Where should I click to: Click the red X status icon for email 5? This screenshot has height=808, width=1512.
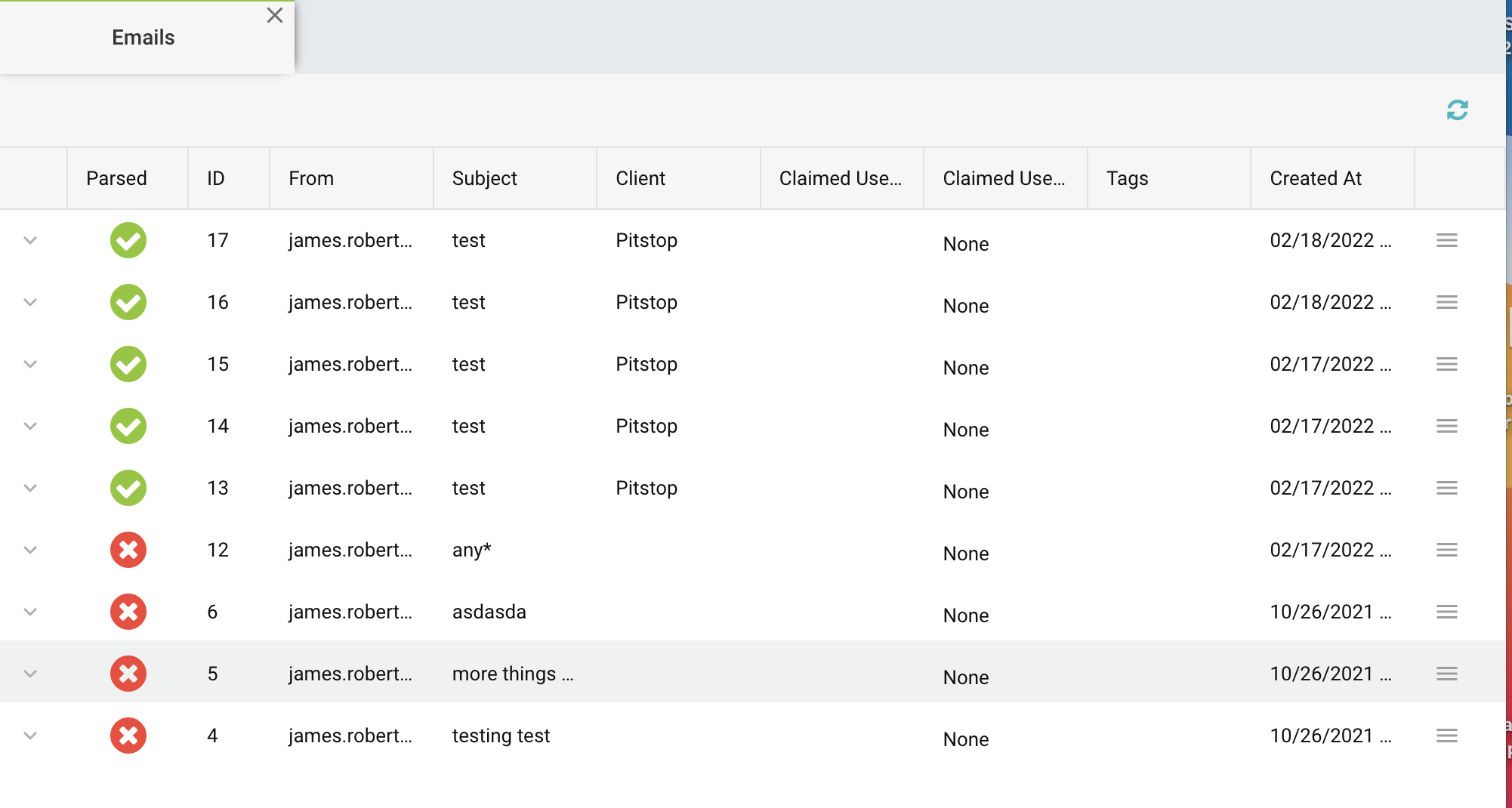[128, 674]
